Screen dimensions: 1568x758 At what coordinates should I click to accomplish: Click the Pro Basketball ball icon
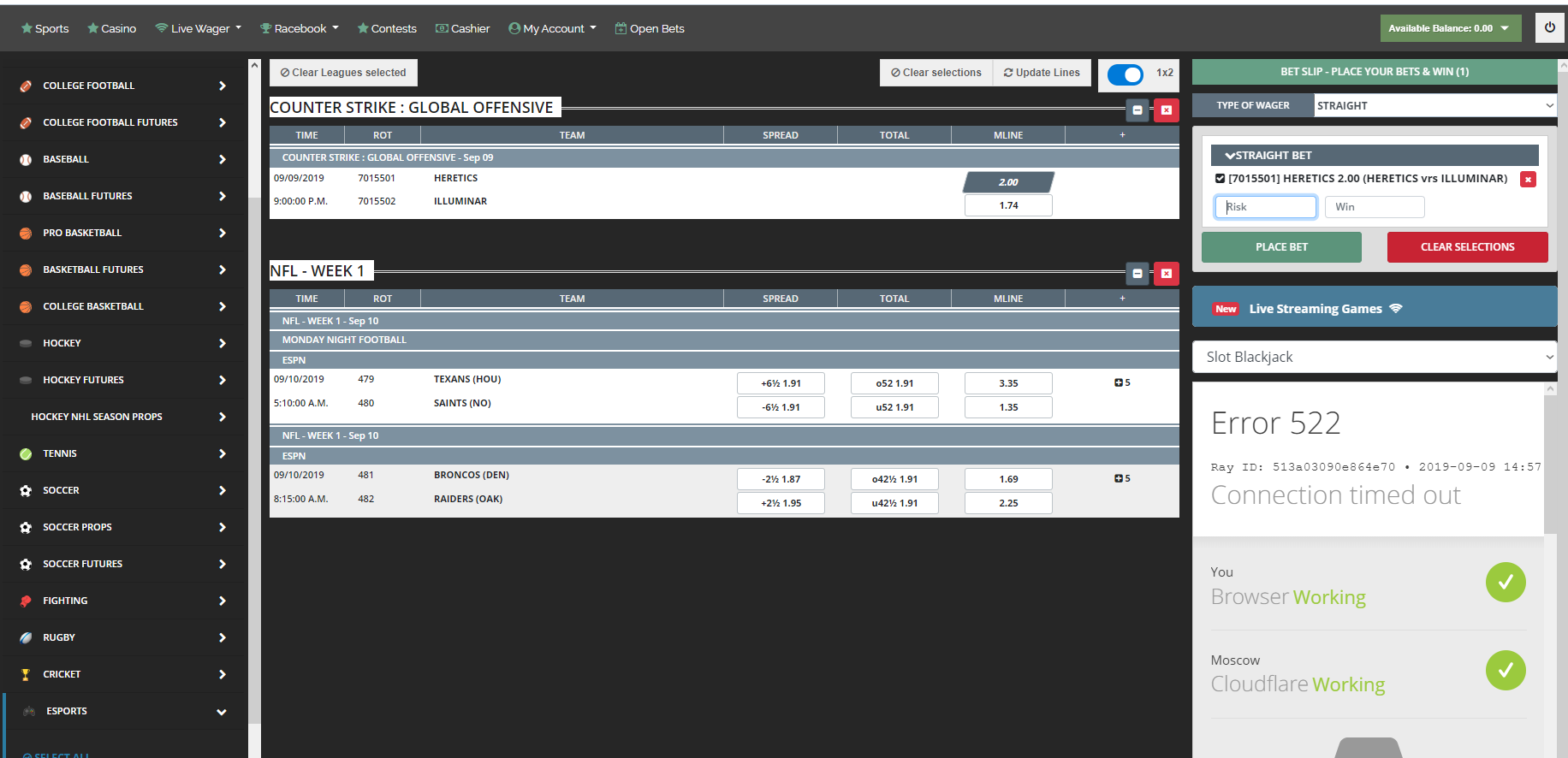(x=26, y=233)
